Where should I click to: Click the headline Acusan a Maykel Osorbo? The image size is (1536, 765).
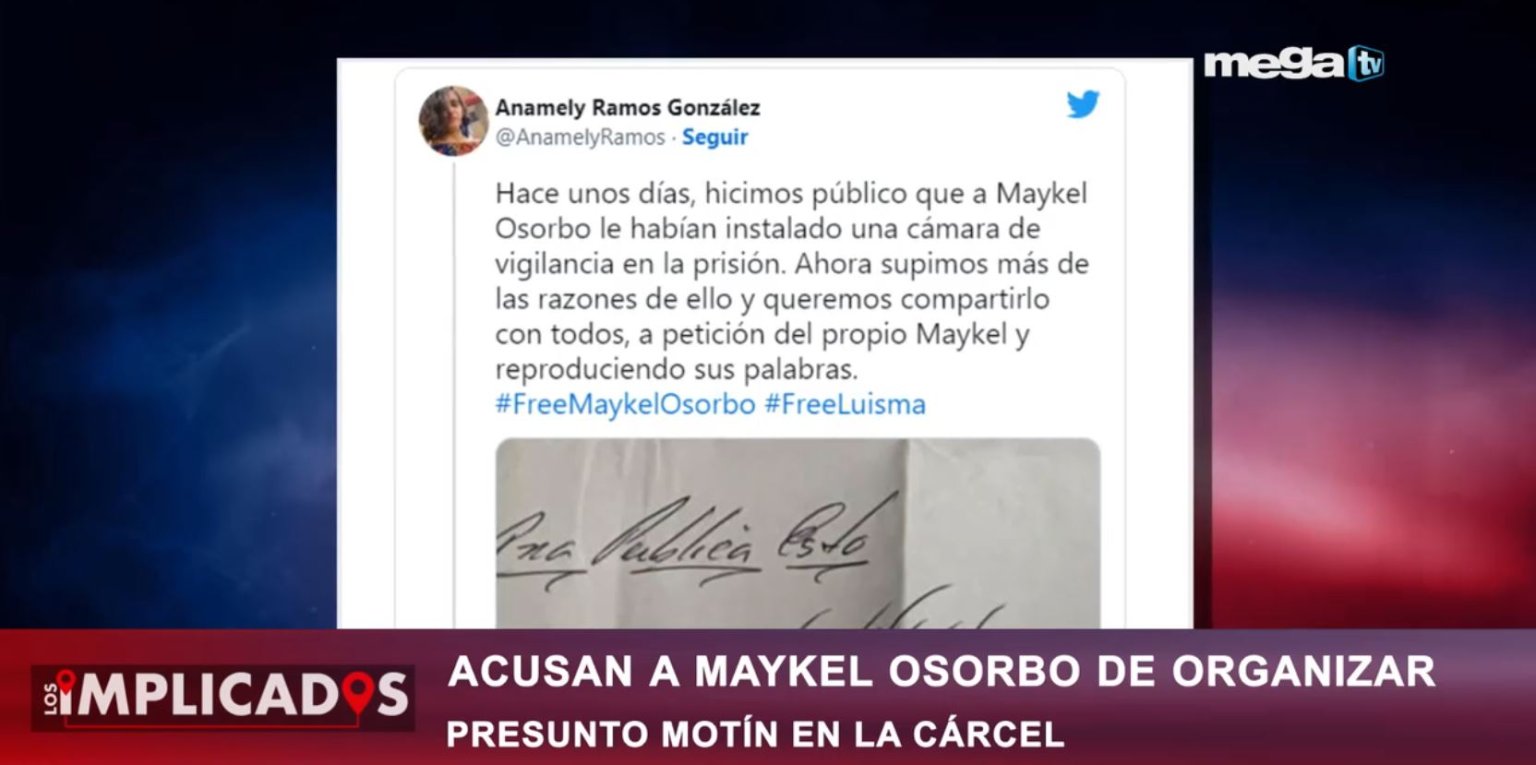click(941, 672)
